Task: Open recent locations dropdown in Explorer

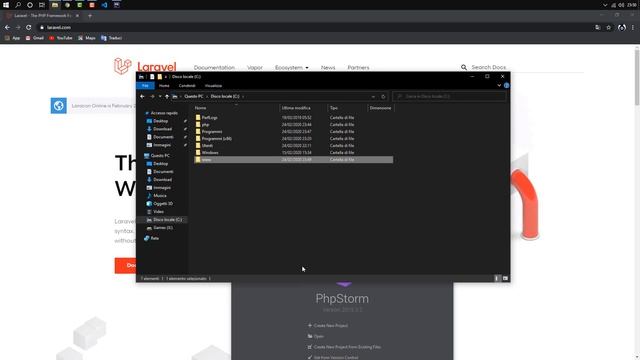Action: (160, 96)
